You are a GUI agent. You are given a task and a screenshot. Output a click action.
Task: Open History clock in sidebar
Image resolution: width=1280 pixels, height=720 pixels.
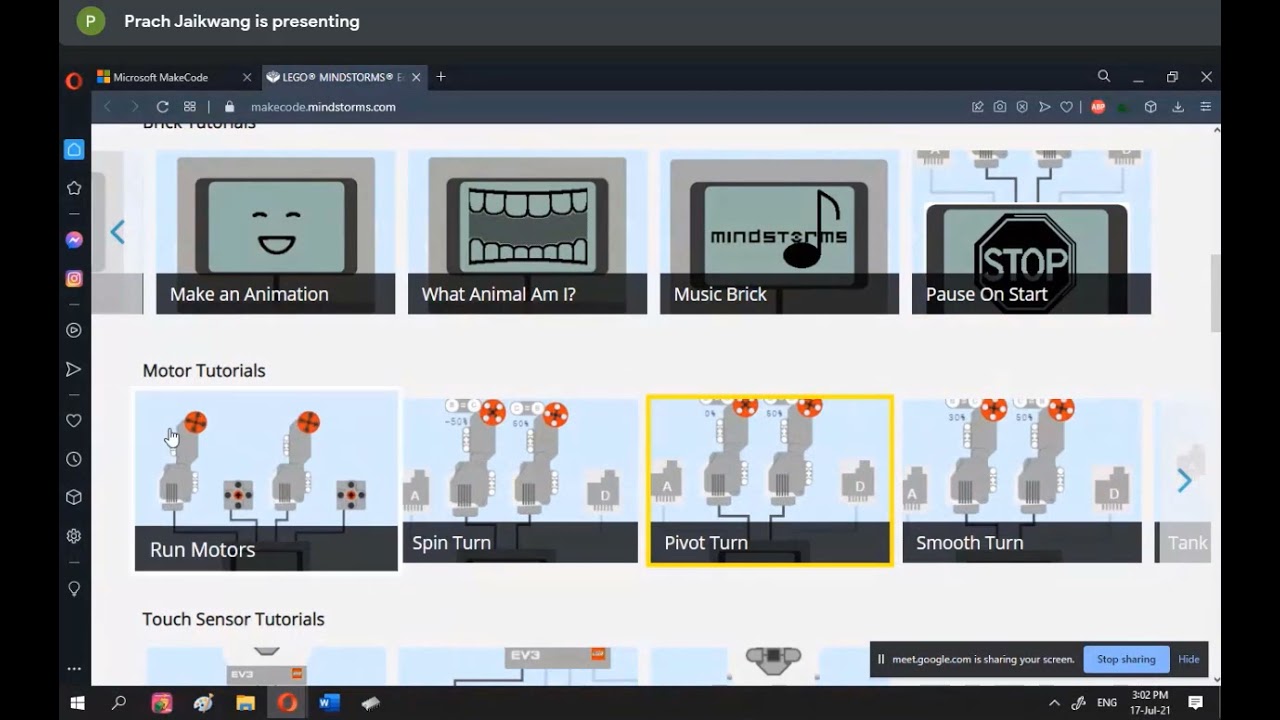[74, 459]
